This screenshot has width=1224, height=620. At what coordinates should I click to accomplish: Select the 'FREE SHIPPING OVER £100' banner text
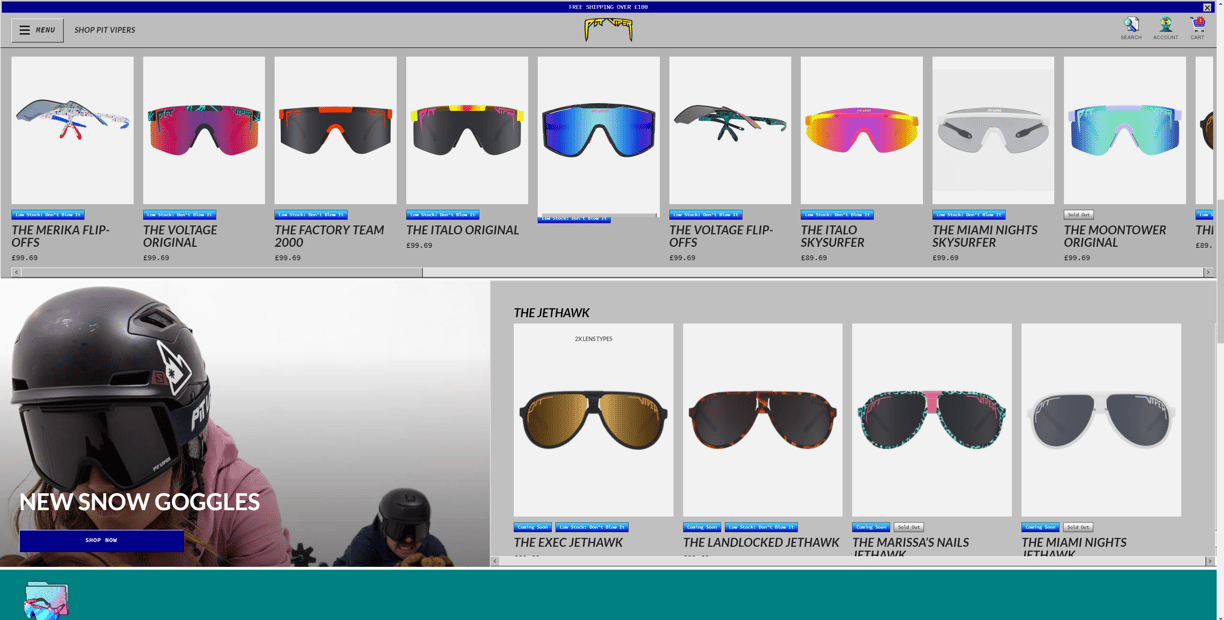(608, 7)
